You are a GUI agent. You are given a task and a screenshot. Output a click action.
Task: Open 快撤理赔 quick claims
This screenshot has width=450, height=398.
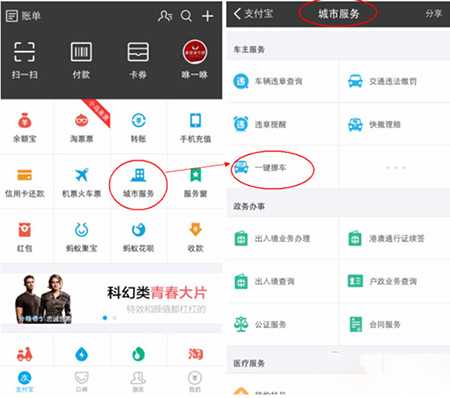tap(394, 124)
